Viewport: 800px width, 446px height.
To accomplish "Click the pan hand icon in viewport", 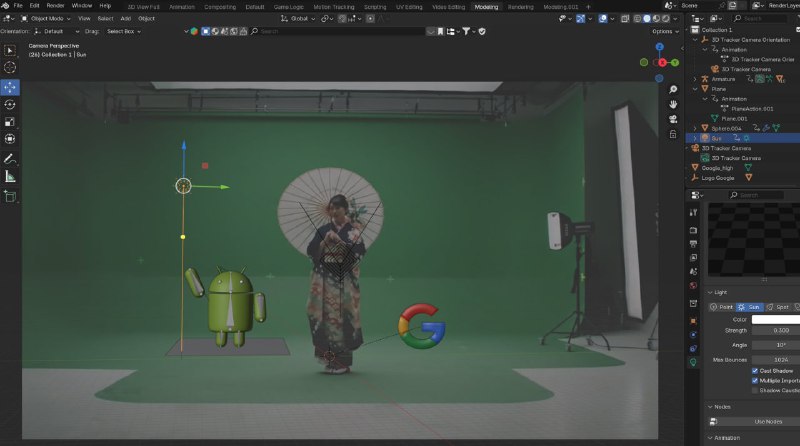I will pos(673,104).
